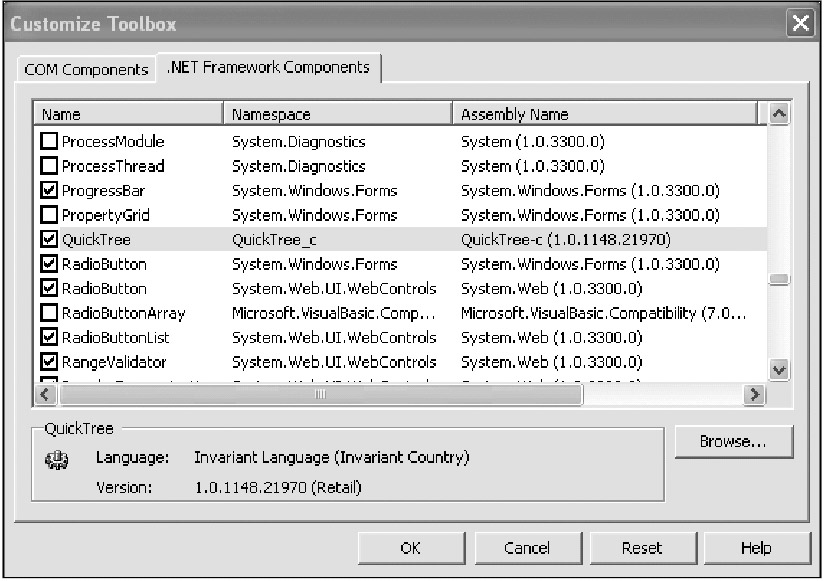
Task: Sort by the Assembly Name column header
Action: coord(604,114)
